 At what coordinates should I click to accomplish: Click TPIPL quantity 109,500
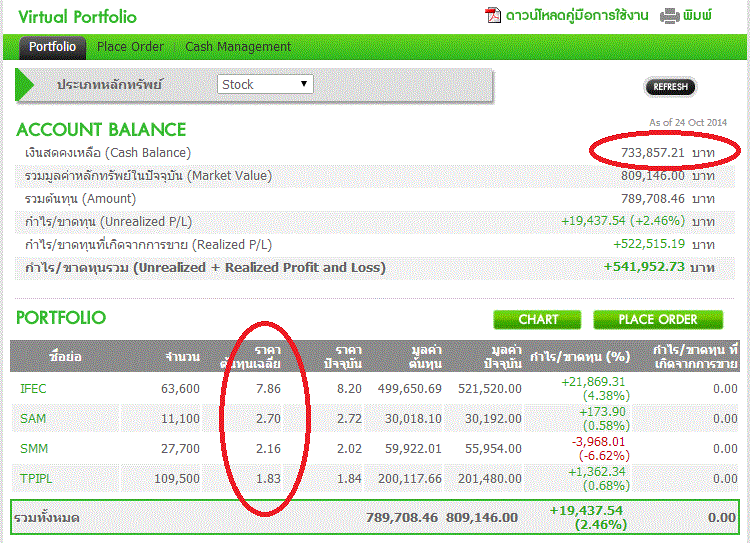177,479
